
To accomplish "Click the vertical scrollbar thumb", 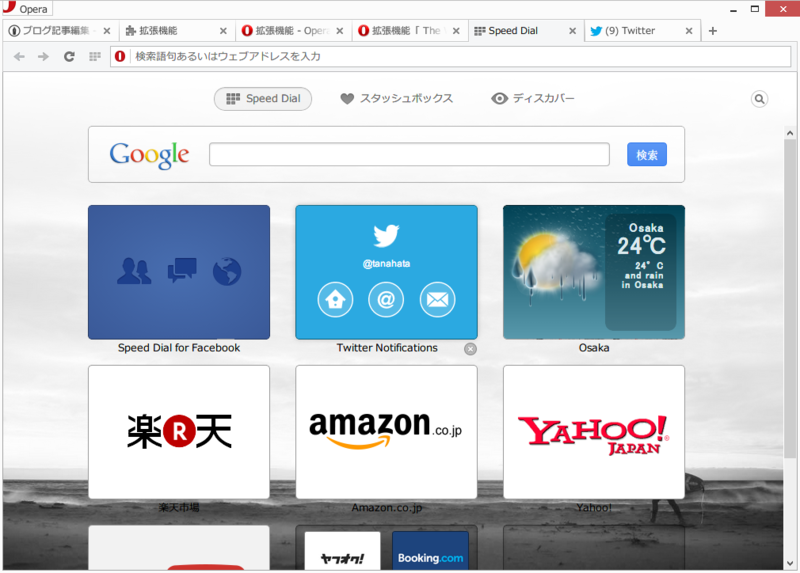I will click(790, 298).
